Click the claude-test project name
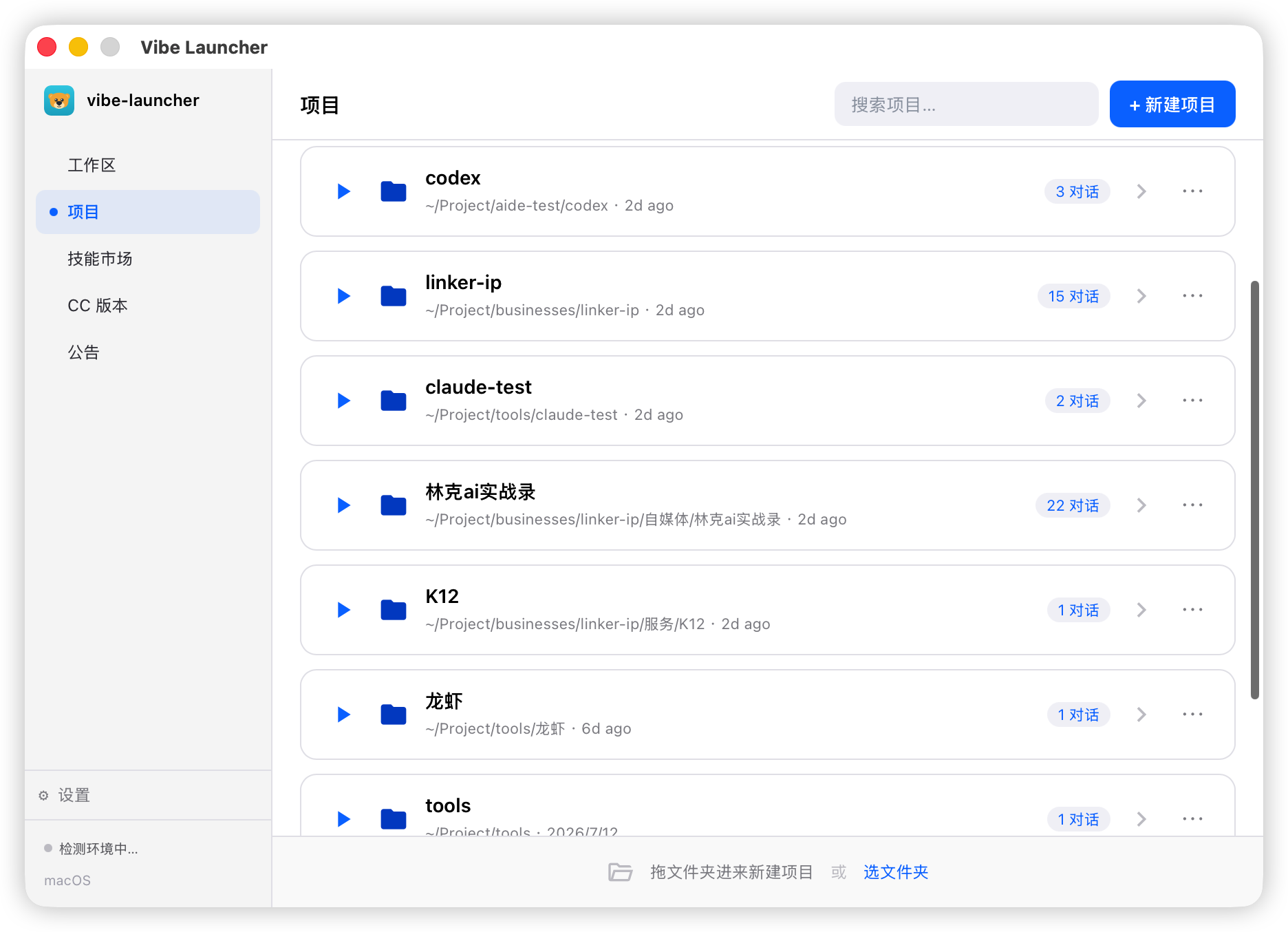This screenshot has height=932, width=1288. coord(478,387)
